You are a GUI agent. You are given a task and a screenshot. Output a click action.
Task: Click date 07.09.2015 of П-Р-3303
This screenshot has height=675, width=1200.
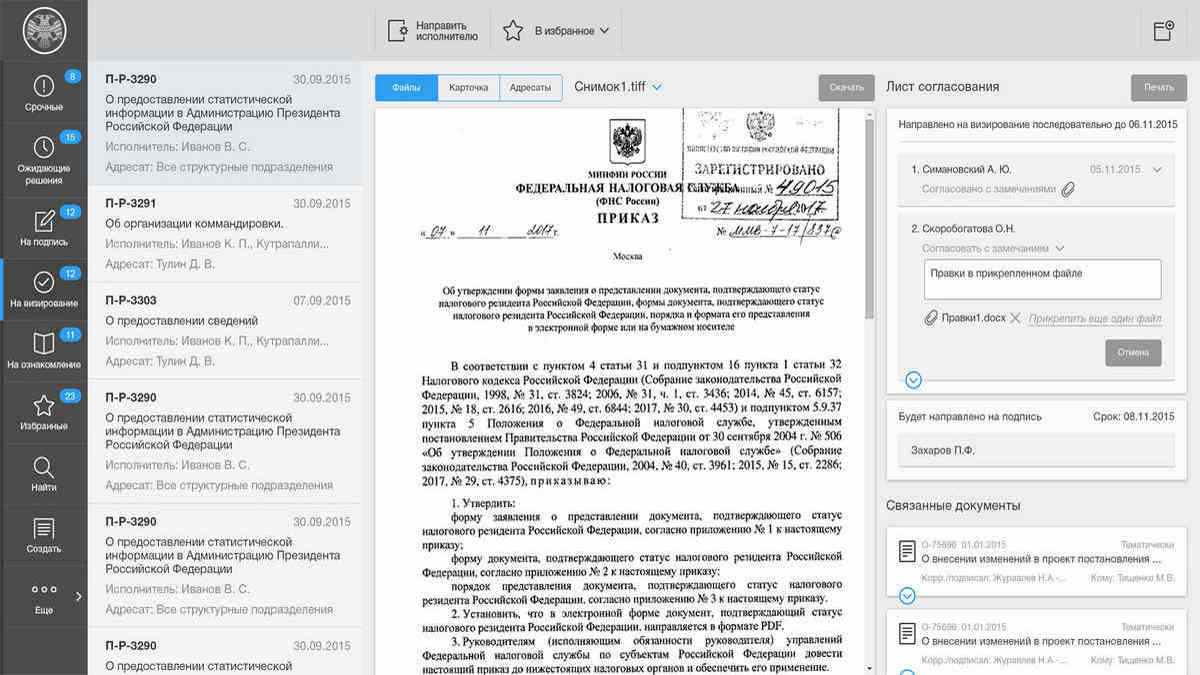pyautogui.click(x=322, y=300)
